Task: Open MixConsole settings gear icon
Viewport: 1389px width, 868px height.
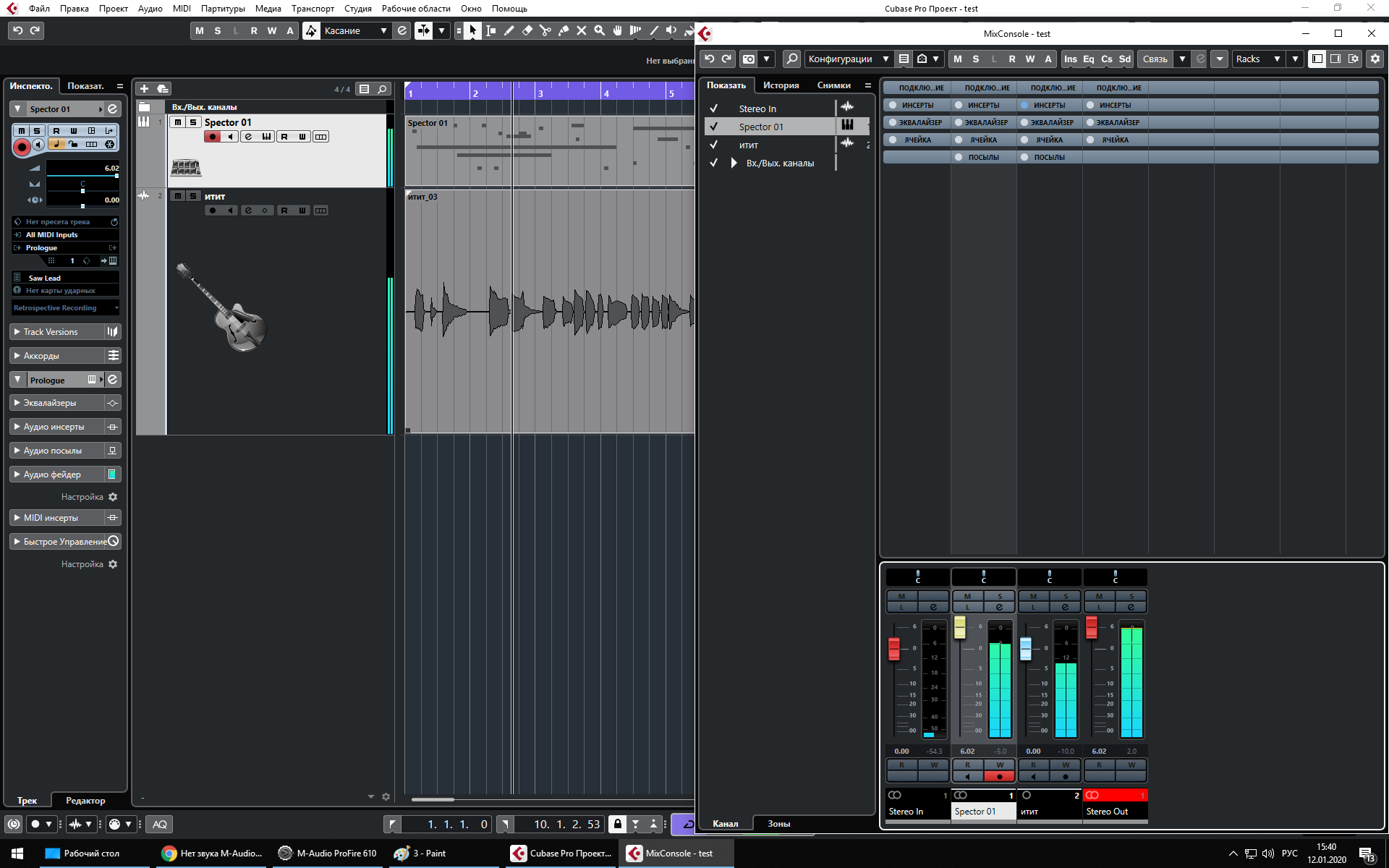Action: [x=1375, y=59]
